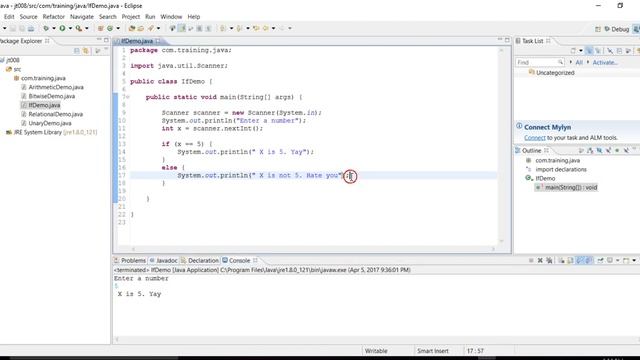Screen dimensions: 640x360
Task: Click Sort icon in Outline toolbar
Action: pos(590,151)
